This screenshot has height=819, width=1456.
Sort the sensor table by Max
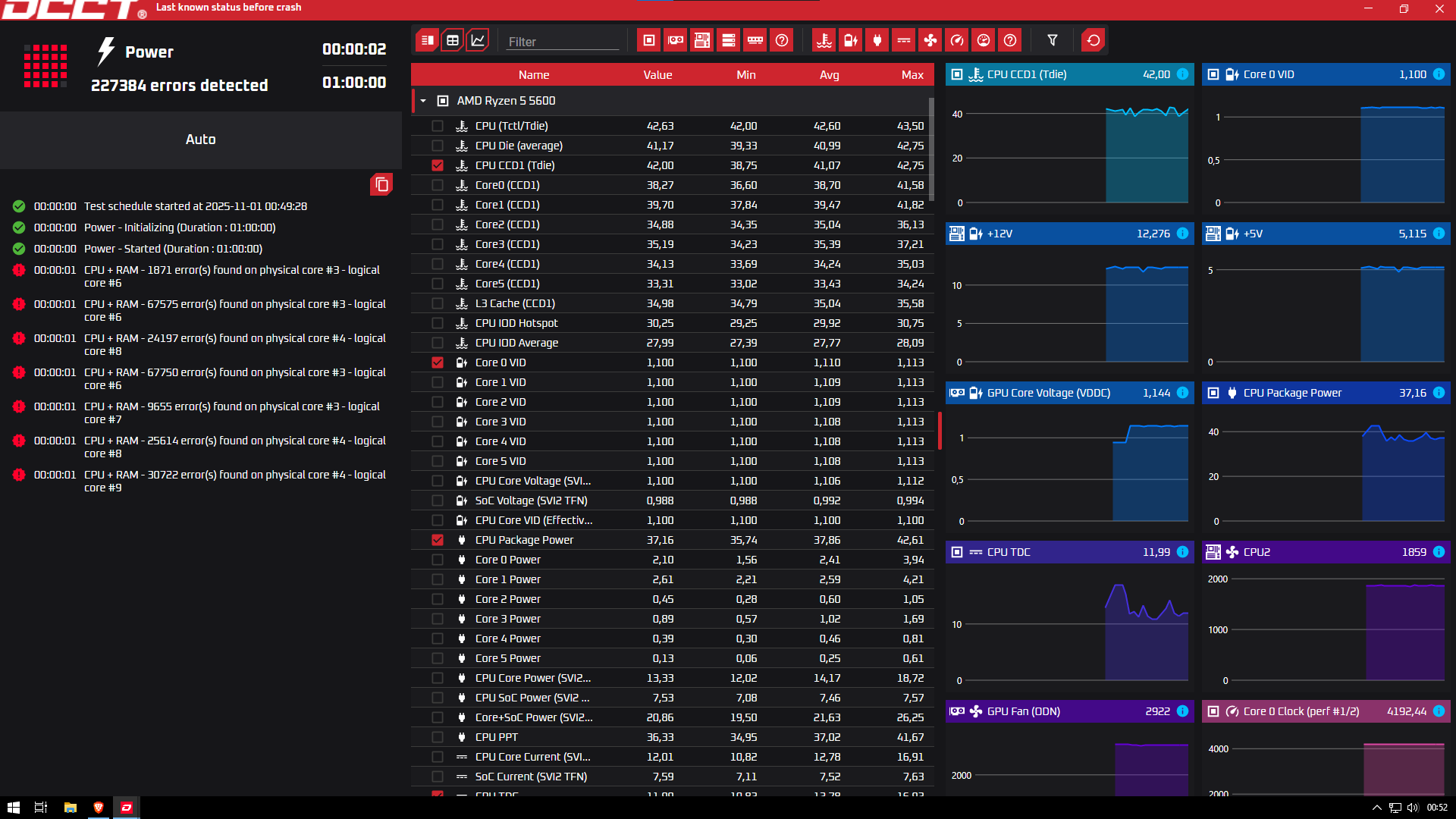pos(912,75)
